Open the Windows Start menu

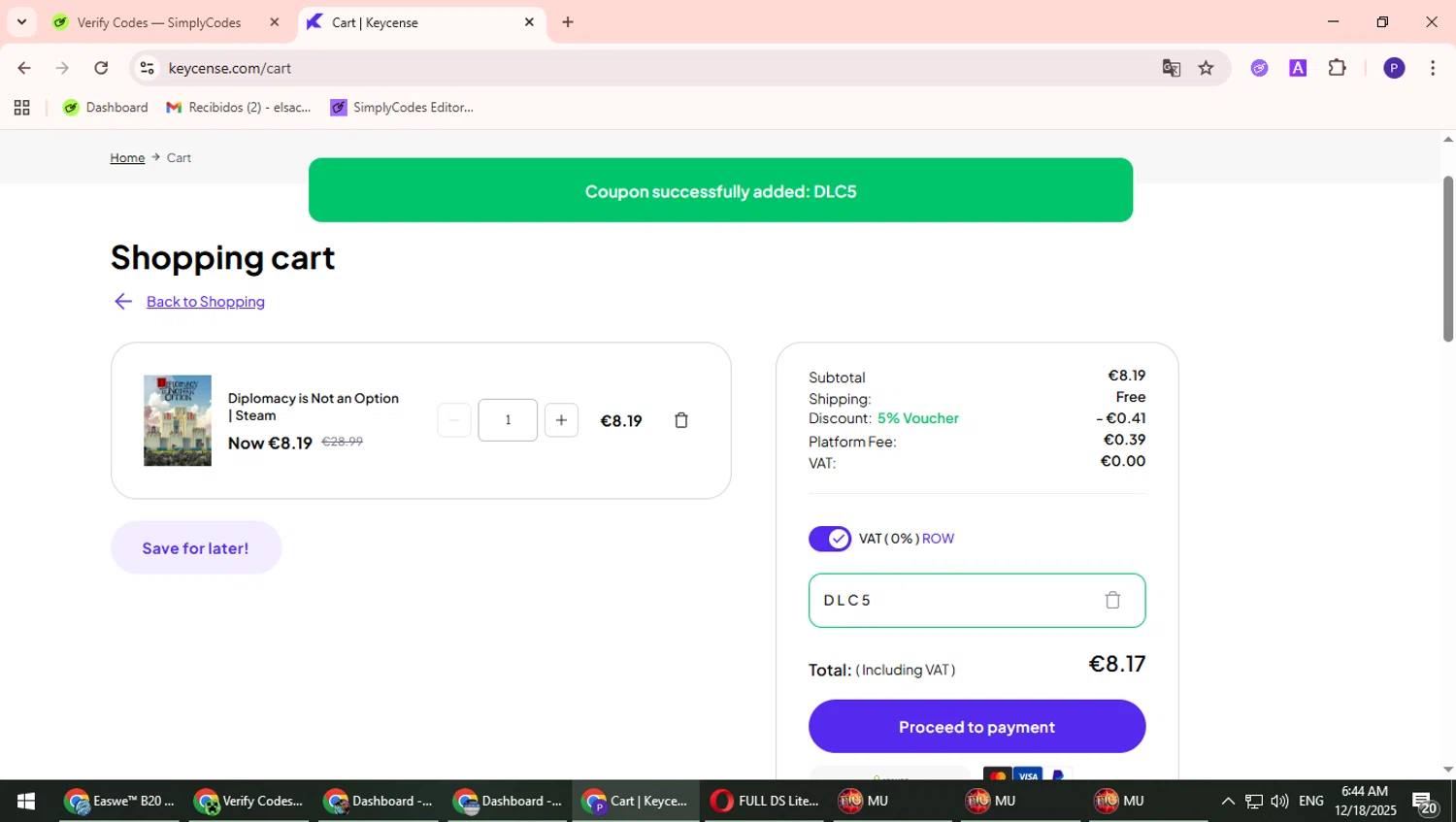point(26,801)
